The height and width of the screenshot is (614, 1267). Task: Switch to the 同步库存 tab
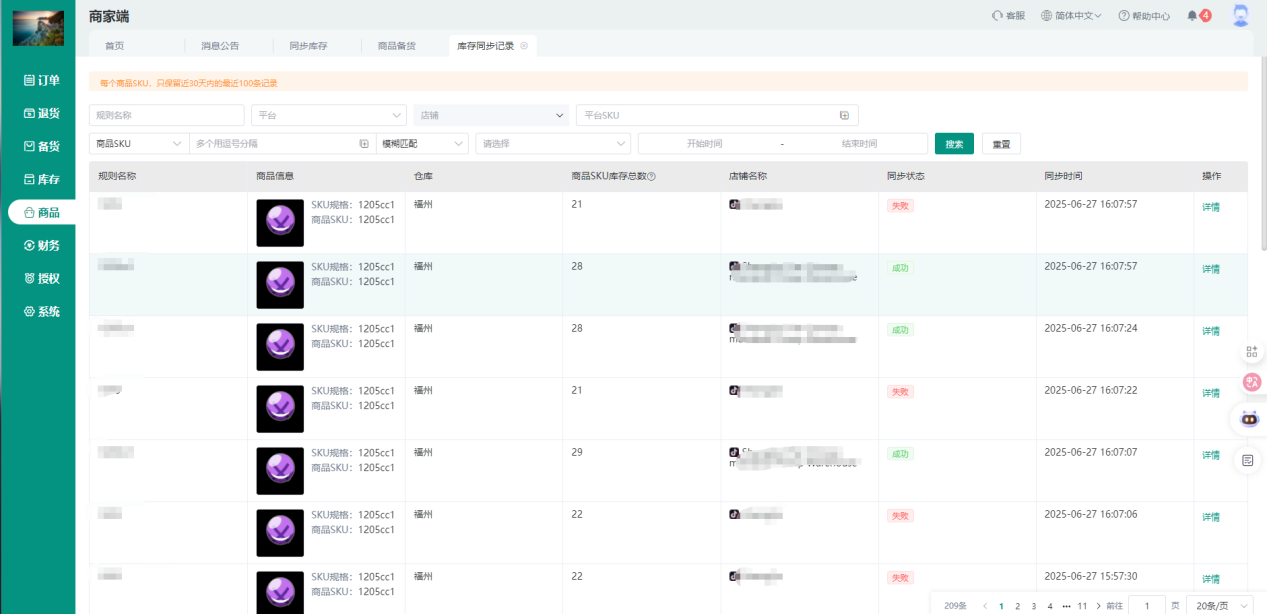pyautogui.click(x=308, y=46)
